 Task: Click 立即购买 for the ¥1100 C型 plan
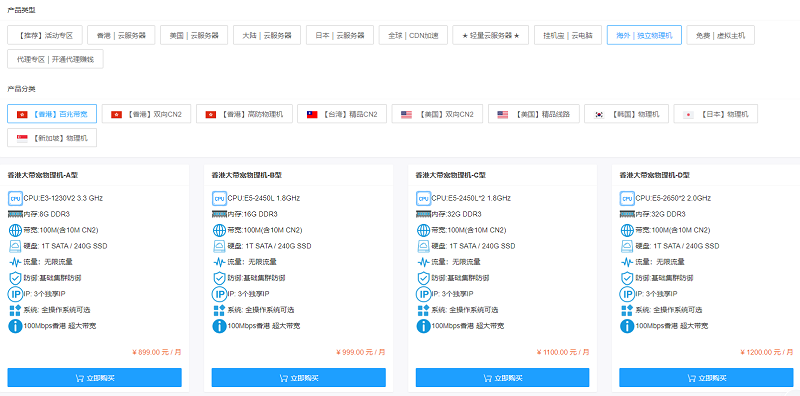pos(503,378)
